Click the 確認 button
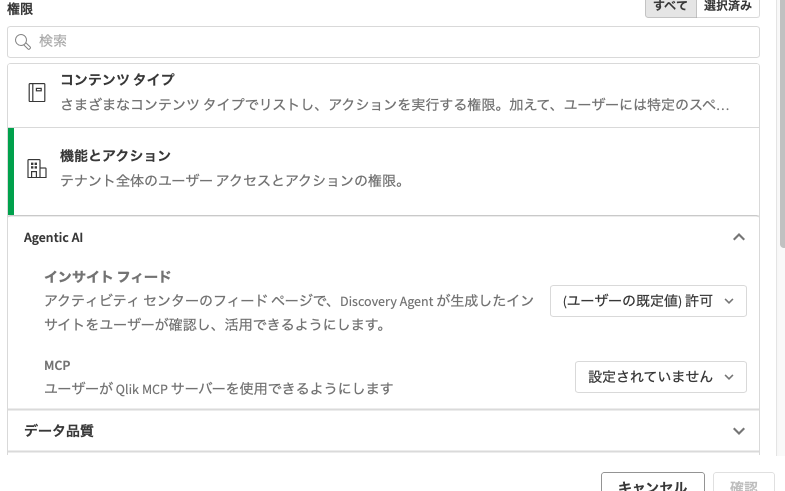Viewport: 785px width, 491px height. (743, 484)
